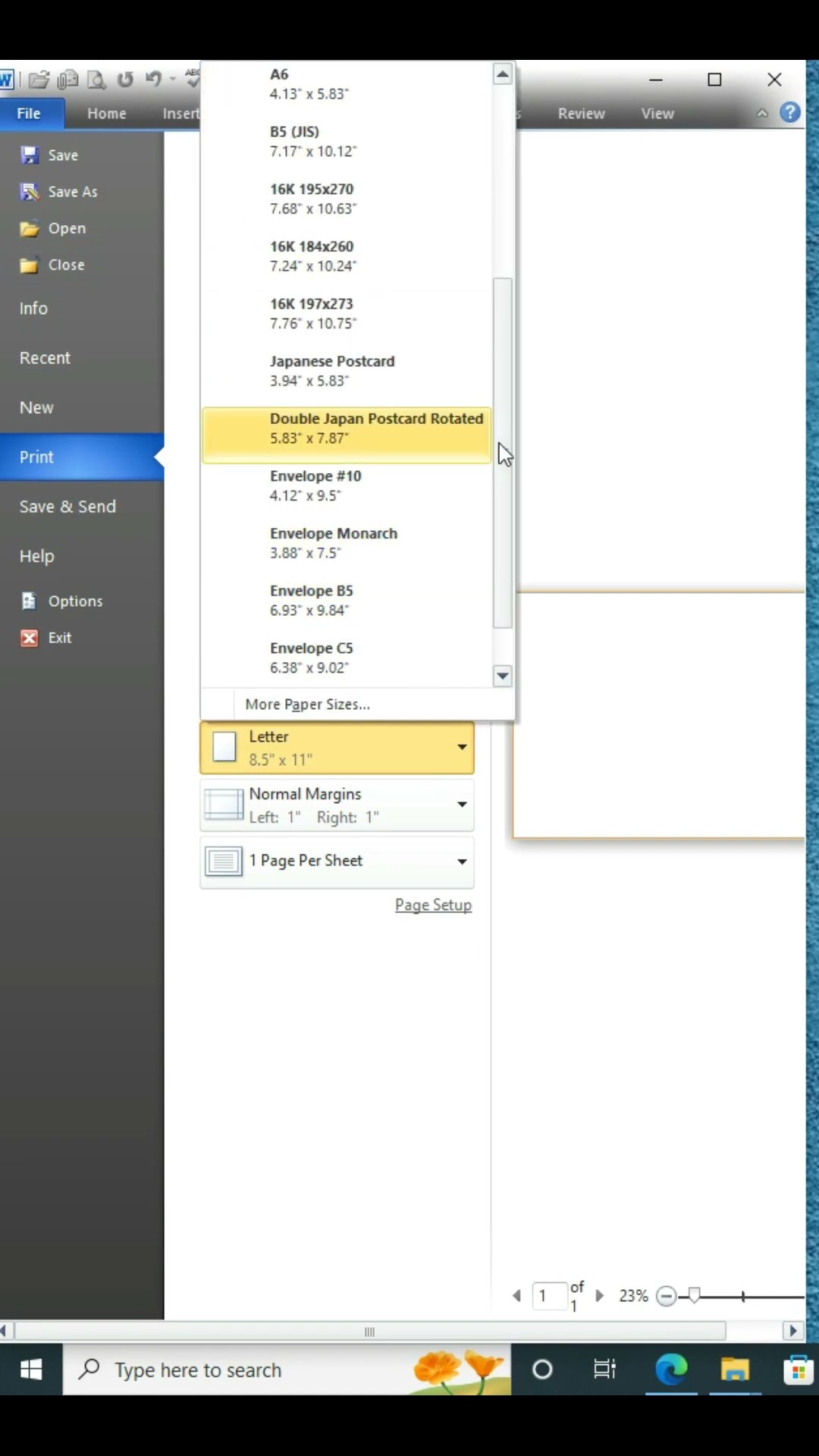This screenshot has width=819, height=1456.
Task: Choose 16K 195x270 paper size
Action: point(347,199)
